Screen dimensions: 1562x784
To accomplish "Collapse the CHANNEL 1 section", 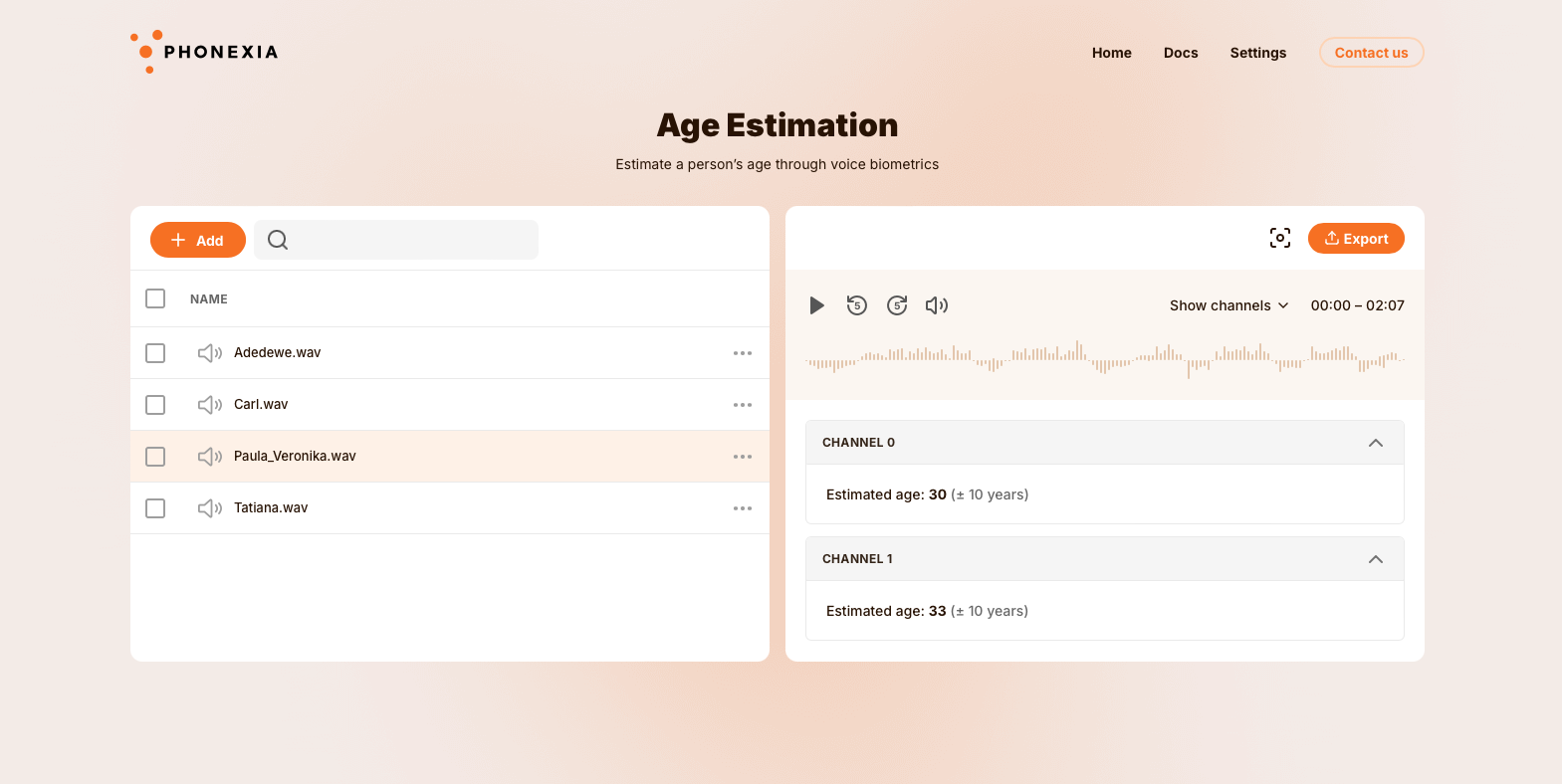I will pos(1376,559).
